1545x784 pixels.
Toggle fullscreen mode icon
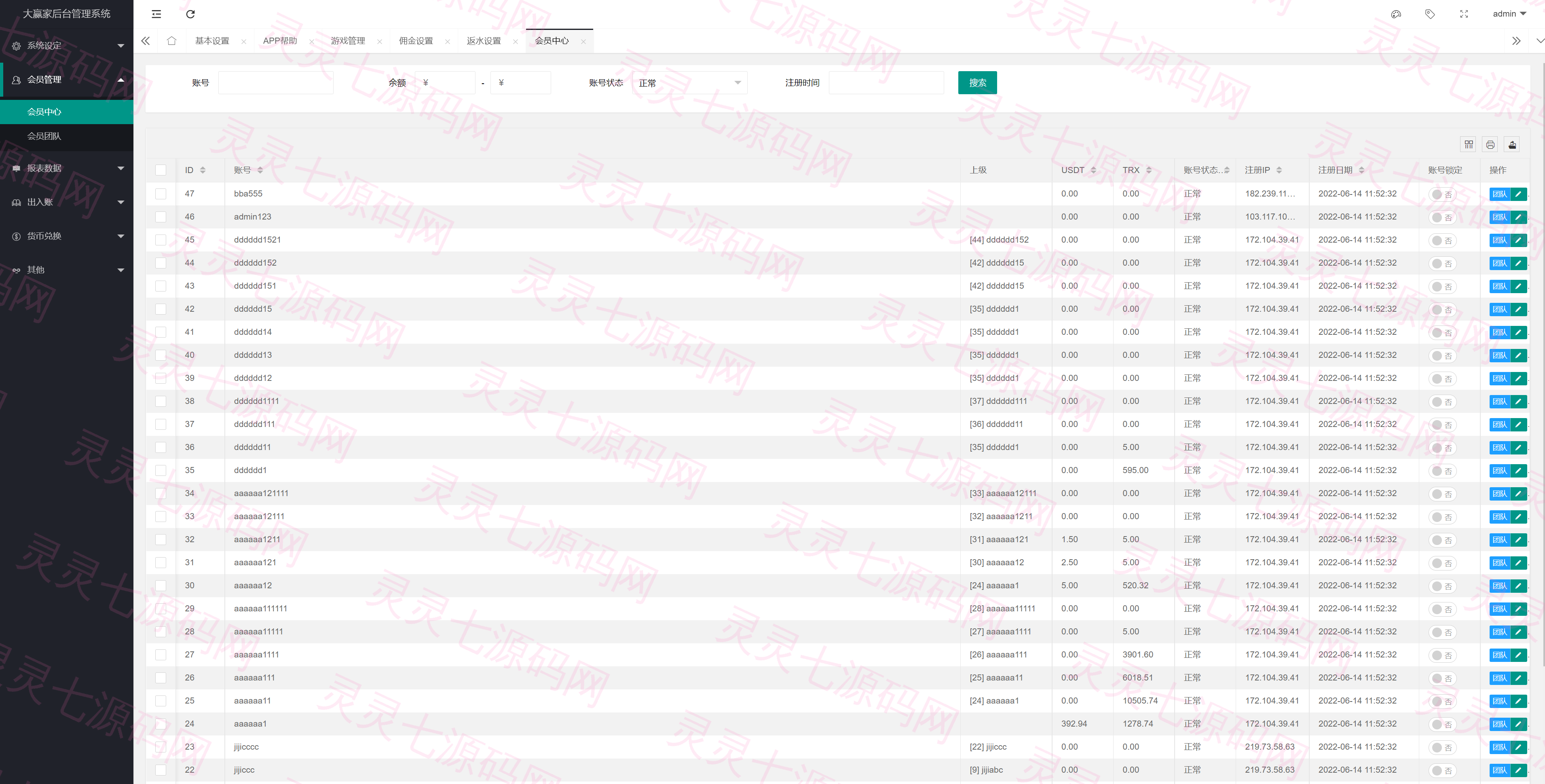[x=1464, y=14]
